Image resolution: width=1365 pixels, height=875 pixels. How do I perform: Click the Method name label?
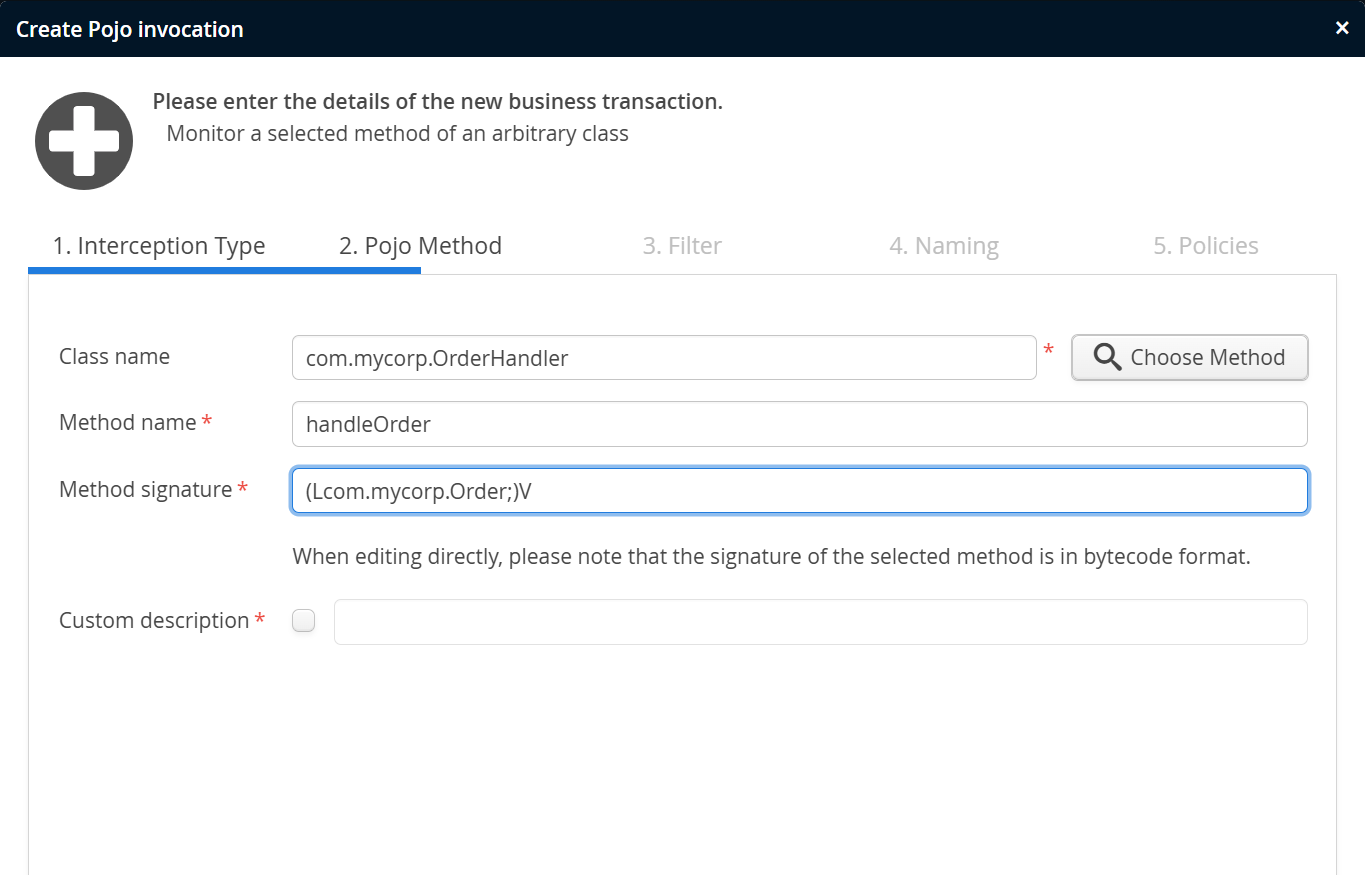click(128, 423)
